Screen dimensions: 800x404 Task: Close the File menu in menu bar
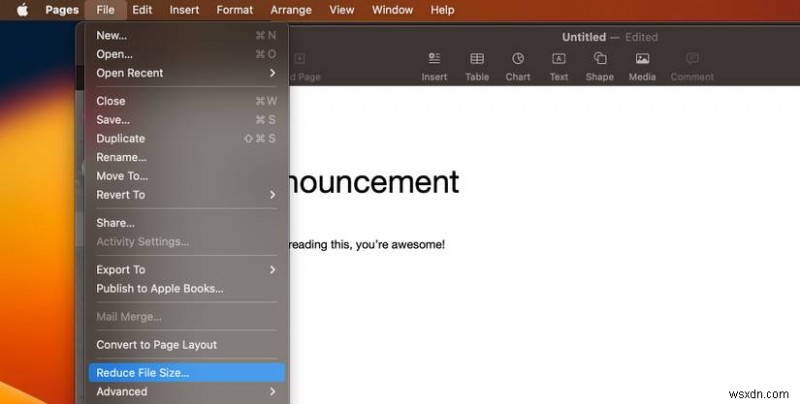point(105,10)
